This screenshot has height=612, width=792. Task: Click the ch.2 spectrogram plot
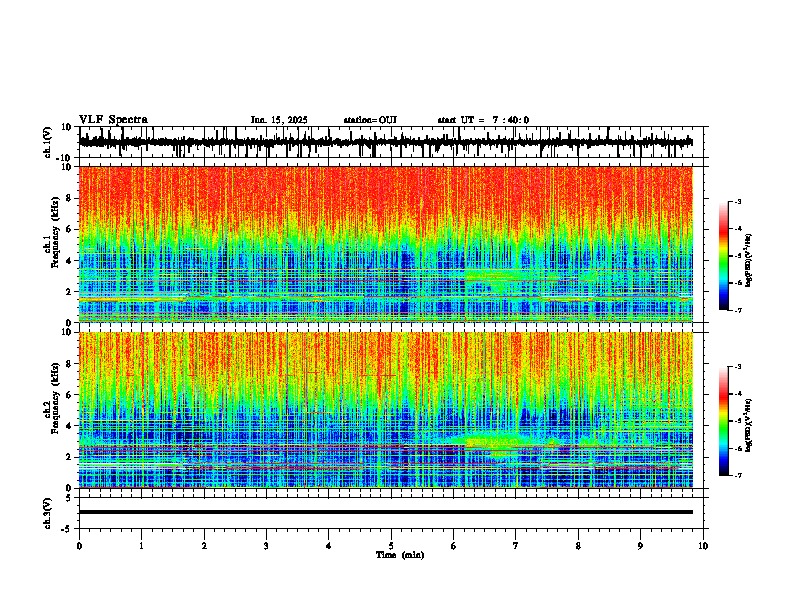click(x=386, y=410)
